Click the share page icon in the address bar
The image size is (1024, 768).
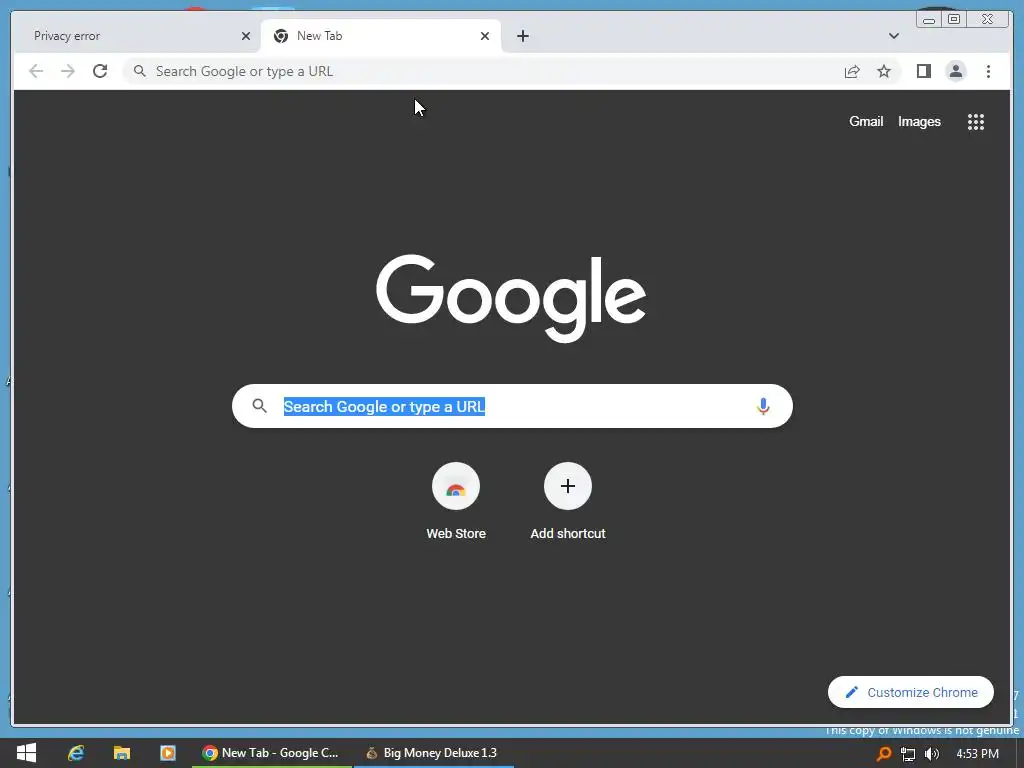pyautogui.click(x=852, y=71)
